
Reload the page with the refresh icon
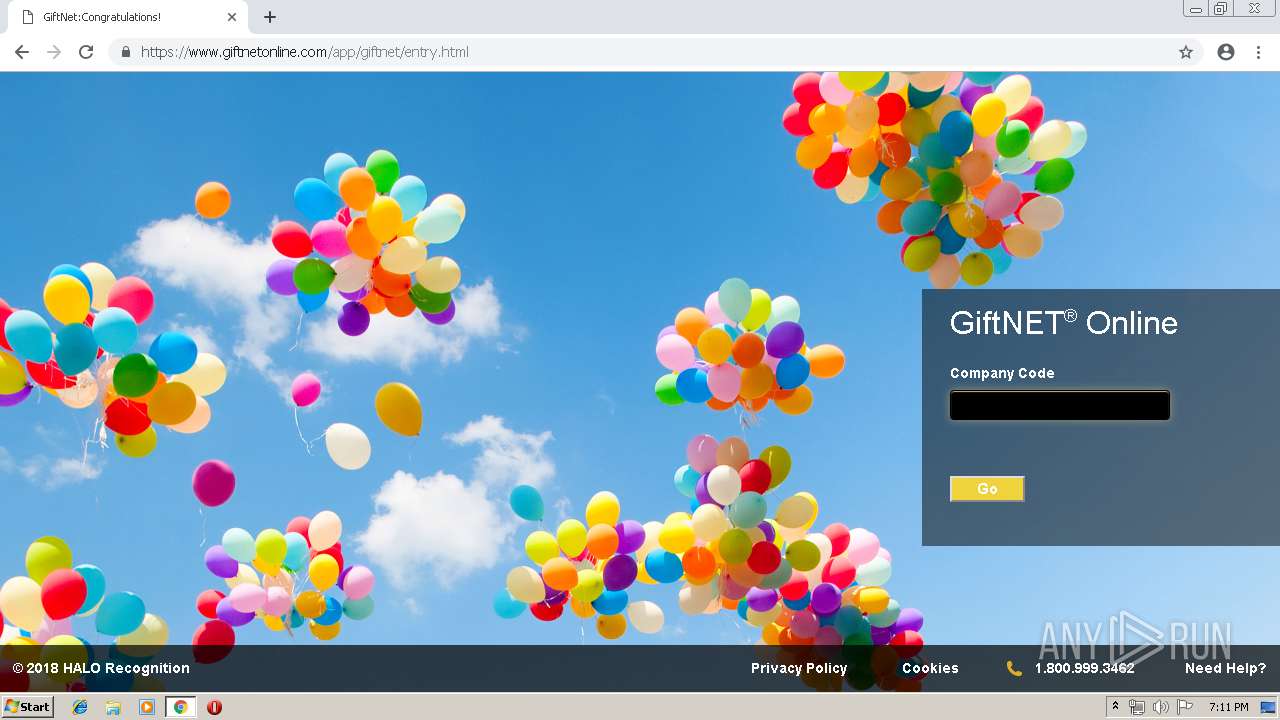pyautogui.click(x=86, y=52)
